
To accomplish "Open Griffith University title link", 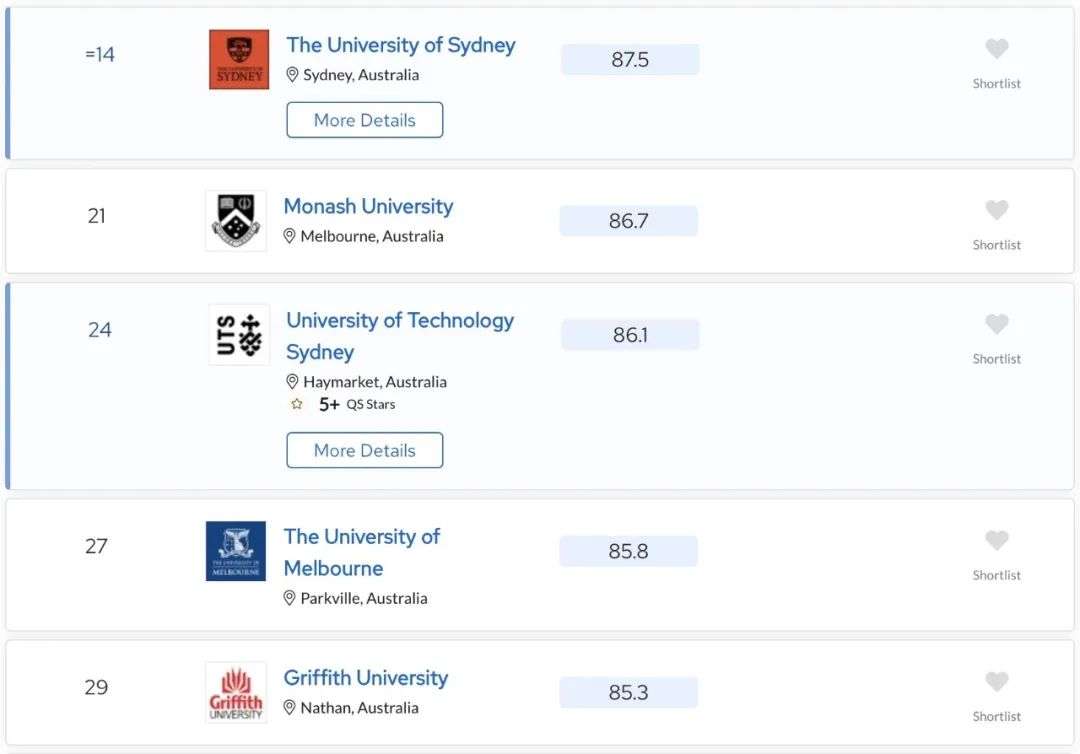I will click(x=366, y=678).
